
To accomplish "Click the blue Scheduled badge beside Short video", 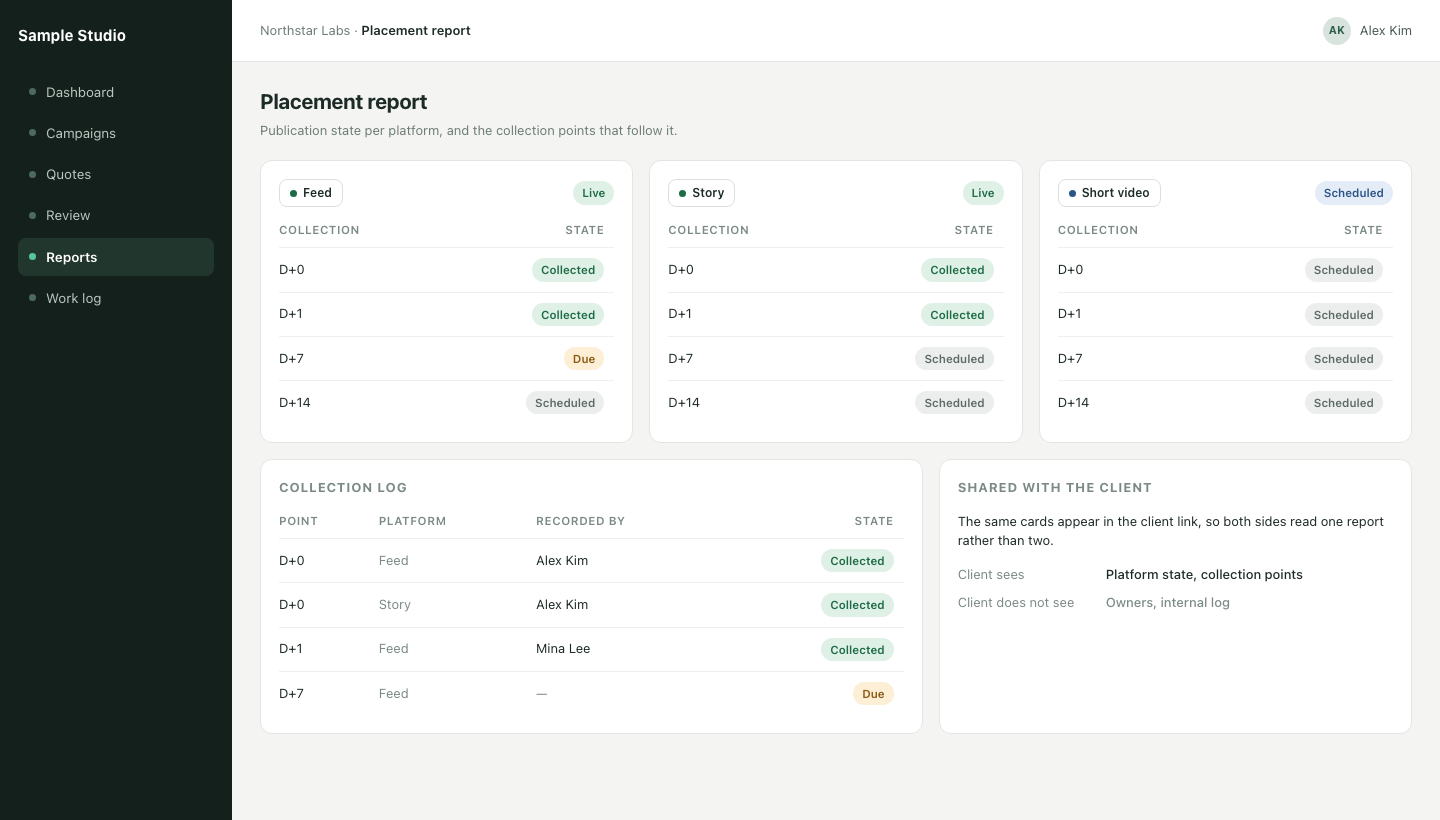I will pos(1354,193).
